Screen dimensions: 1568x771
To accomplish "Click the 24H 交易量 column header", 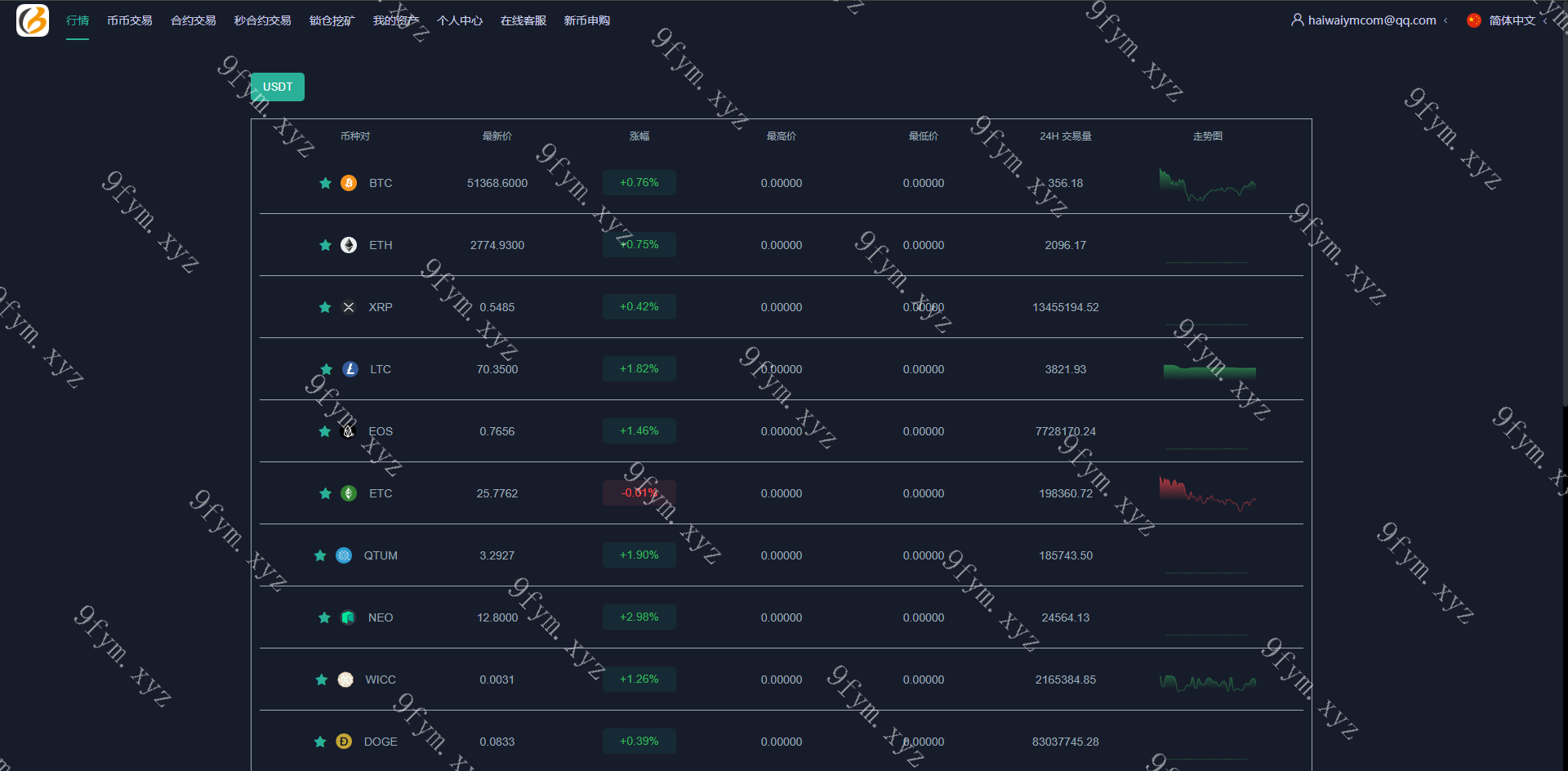I will pyautogui.click(x=1066, y=136).
